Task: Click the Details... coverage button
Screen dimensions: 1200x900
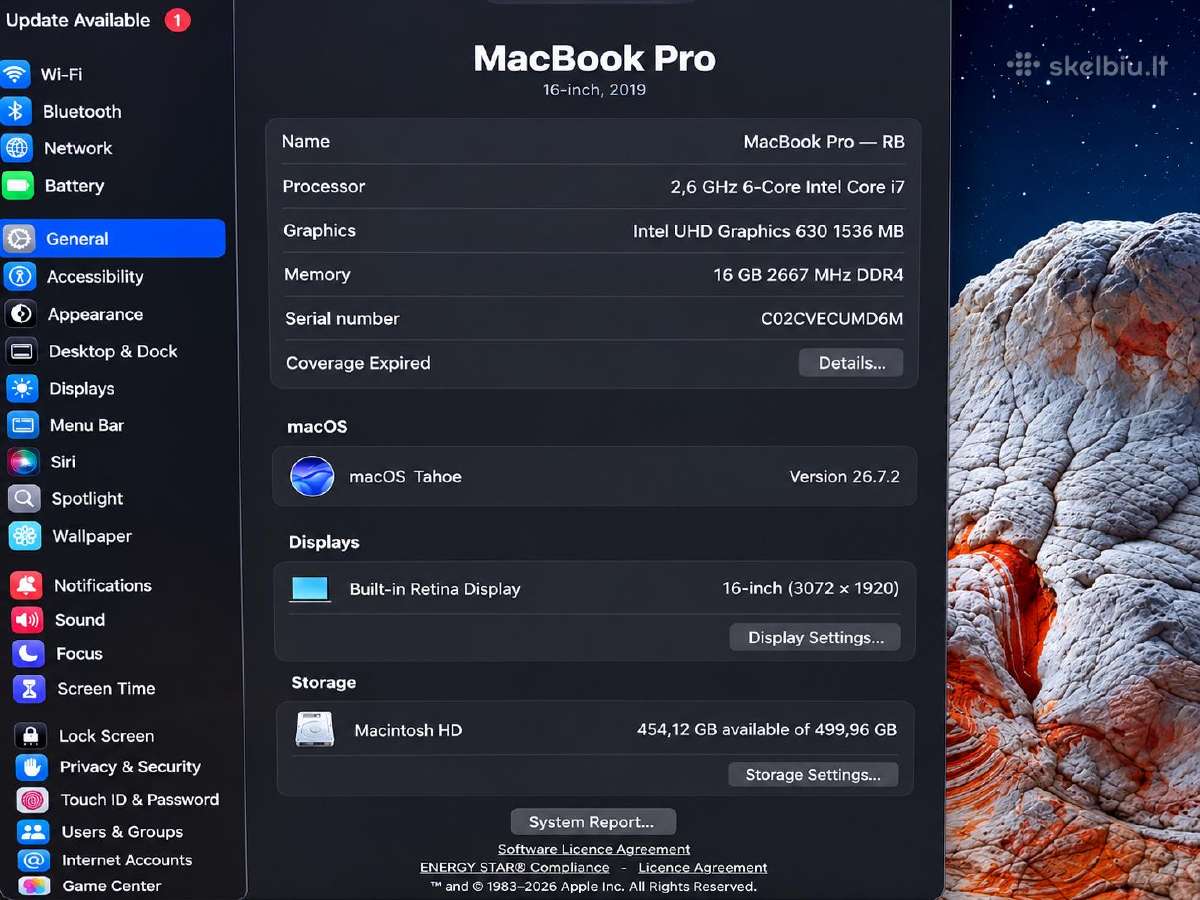Action: click(851, 363)
